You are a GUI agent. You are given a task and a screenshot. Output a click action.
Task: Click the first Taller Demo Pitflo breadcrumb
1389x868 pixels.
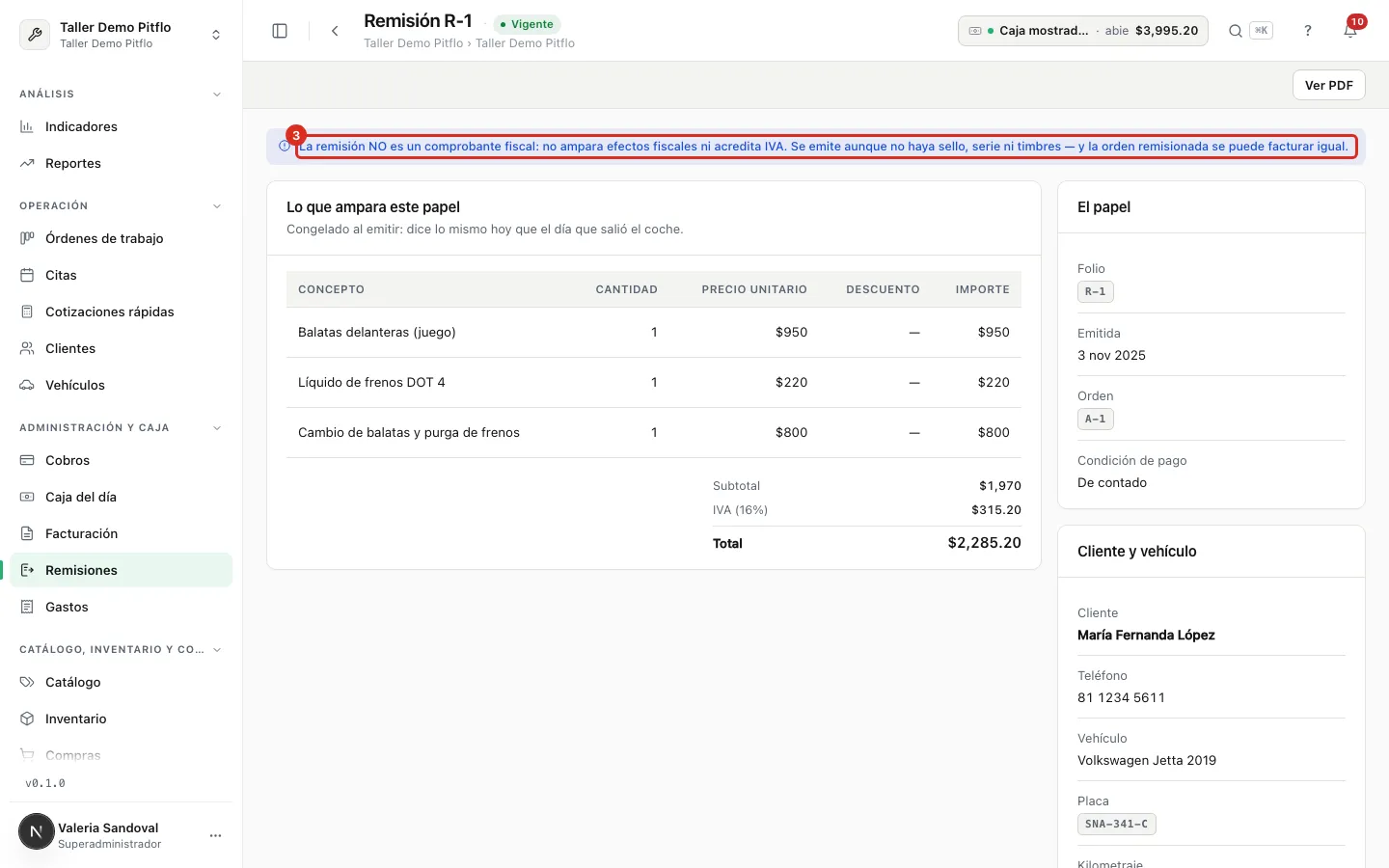(x=413, y=43)
